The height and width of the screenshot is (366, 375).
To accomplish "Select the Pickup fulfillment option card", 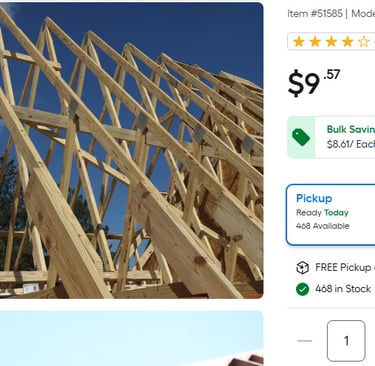I will [330, 215].
